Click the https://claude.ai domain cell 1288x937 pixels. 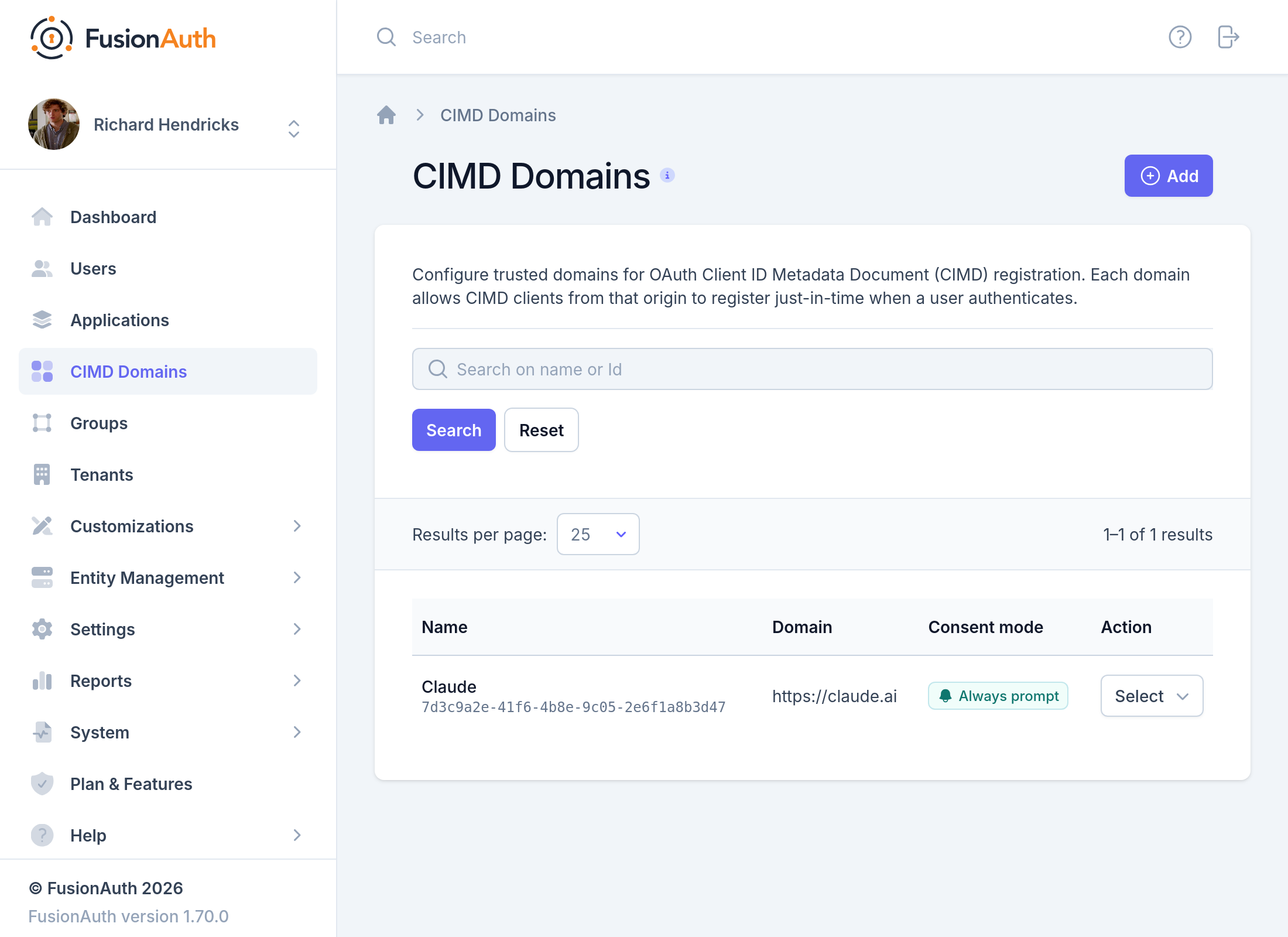pyautogui.click(x=834, y=696)
